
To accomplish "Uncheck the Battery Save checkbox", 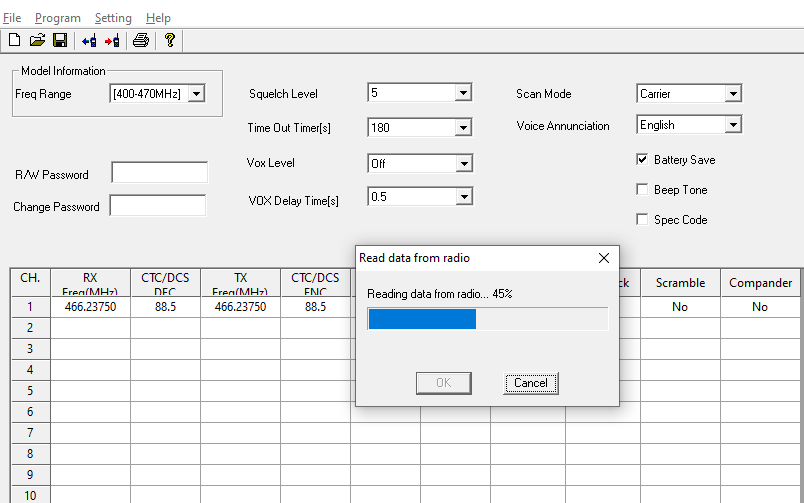I will point(642,159).
